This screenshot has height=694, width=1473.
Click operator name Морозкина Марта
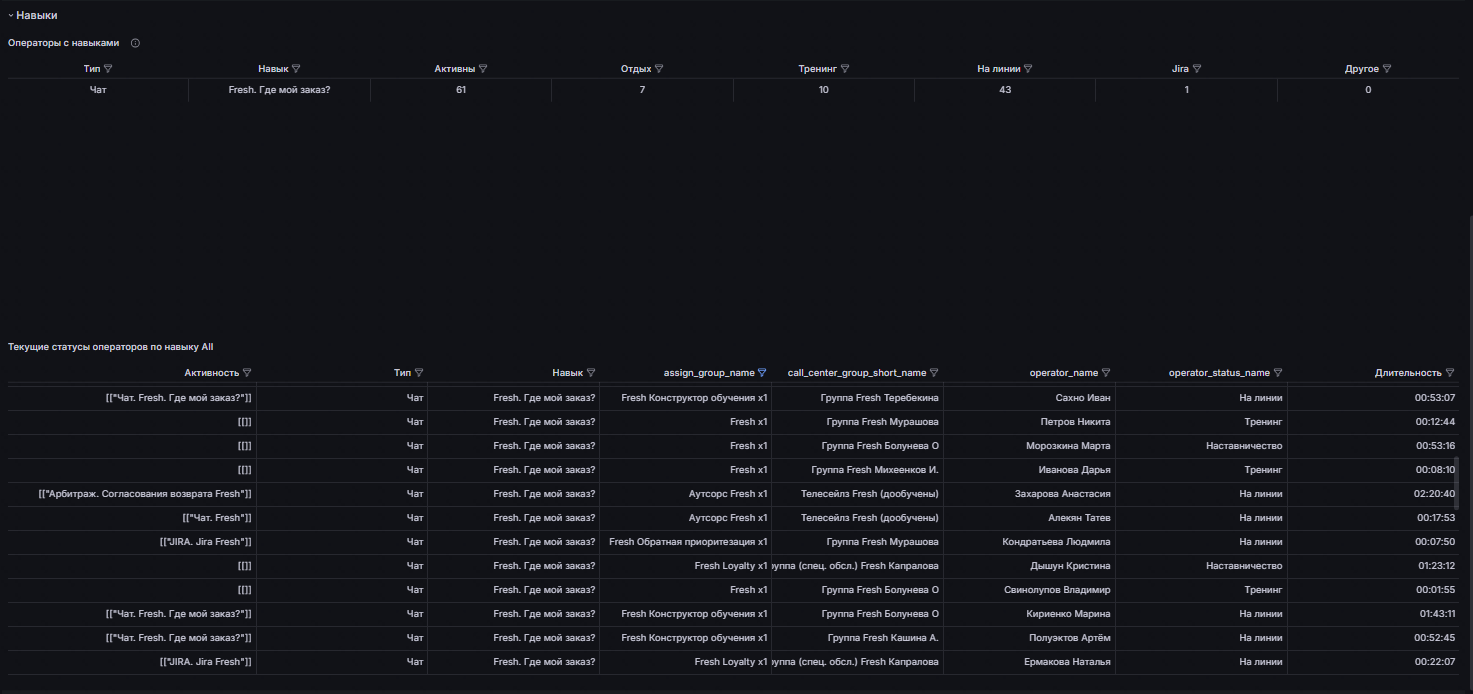coord(1068,446)
